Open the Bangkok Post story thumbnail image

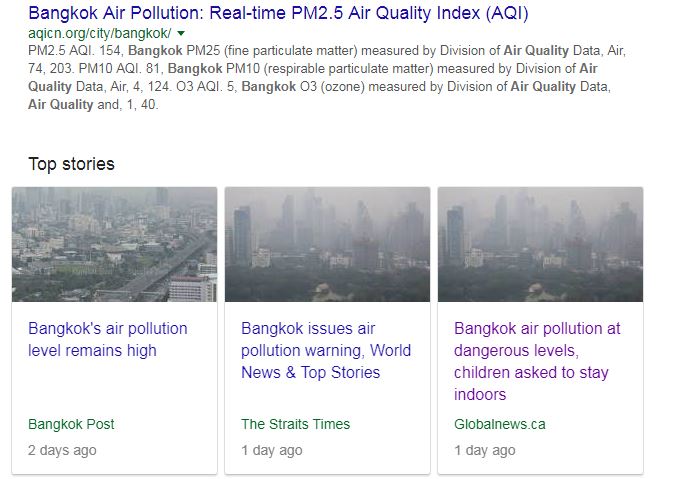tap(114, 245)
